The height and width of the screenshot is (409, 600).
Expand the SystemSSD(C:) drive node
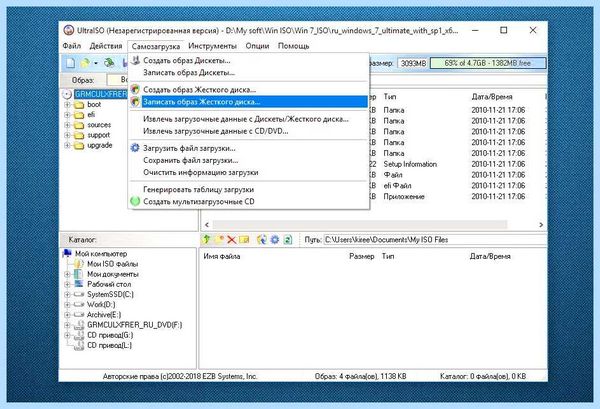(67, 294)
